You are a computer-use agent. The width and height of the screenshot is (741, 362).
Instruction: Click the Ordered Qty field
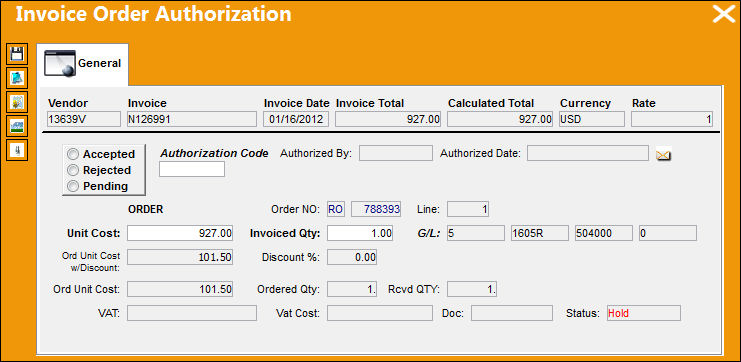(x=352, y=289)
